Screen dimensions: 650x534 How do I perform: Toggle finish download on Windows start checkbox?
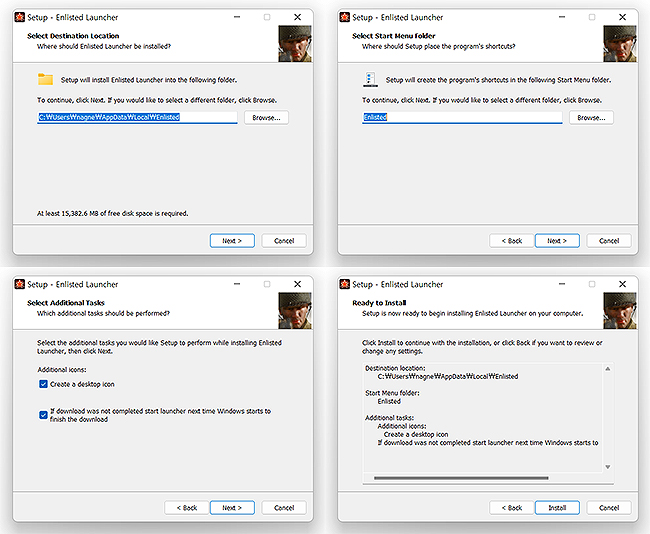click(x=43, y=415)
